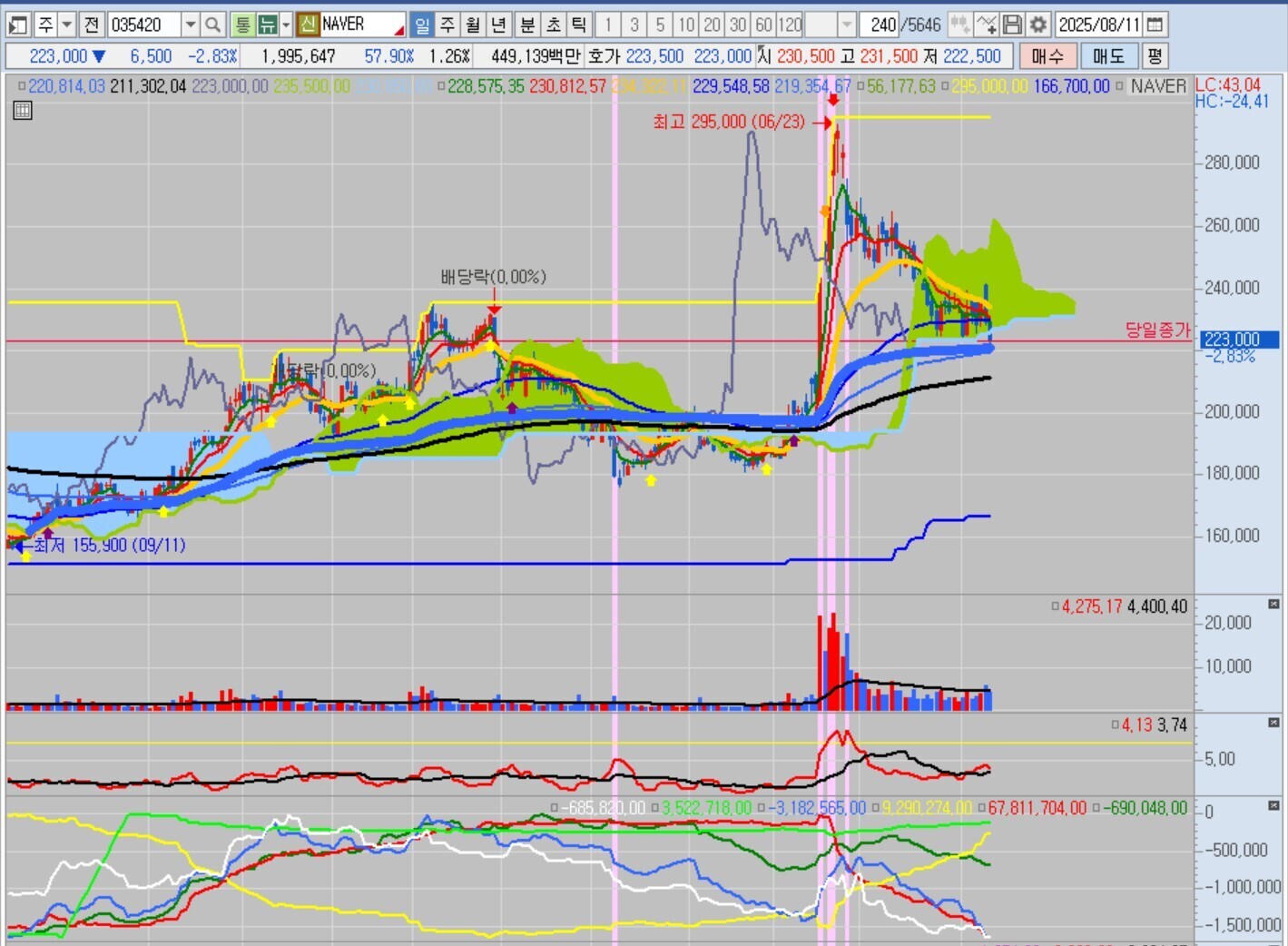
Task: Open the chart settings gear icon
Action: (1038, 25)
